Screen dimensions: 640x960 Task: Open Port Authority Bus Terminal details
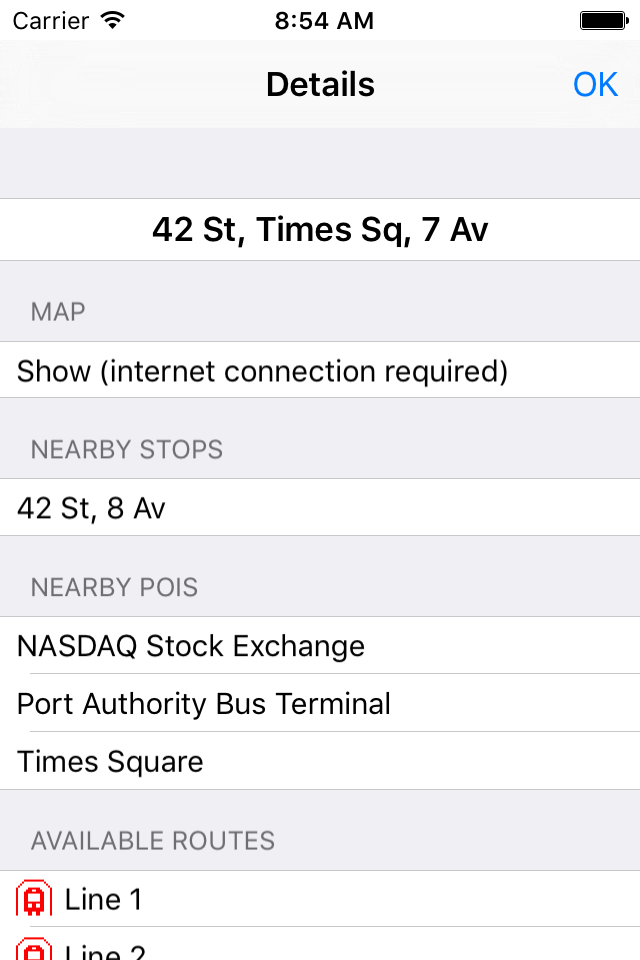[203, 704]
